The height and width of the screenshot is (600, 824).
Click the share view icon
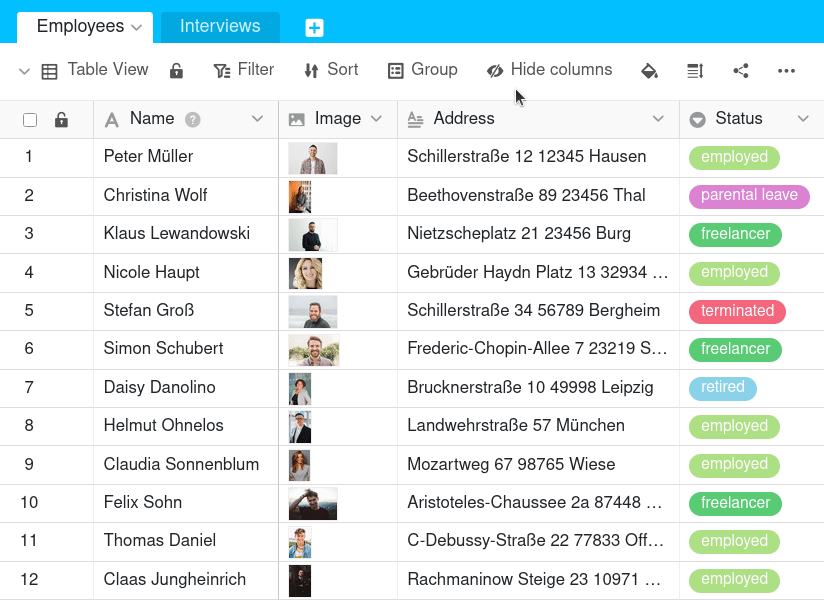click(741, 70)
